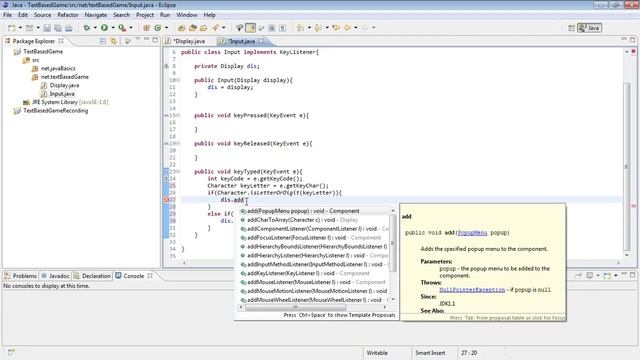Collapse All in Package Explorer
Viewport: 640px width, 360px height.
[103, 41]
